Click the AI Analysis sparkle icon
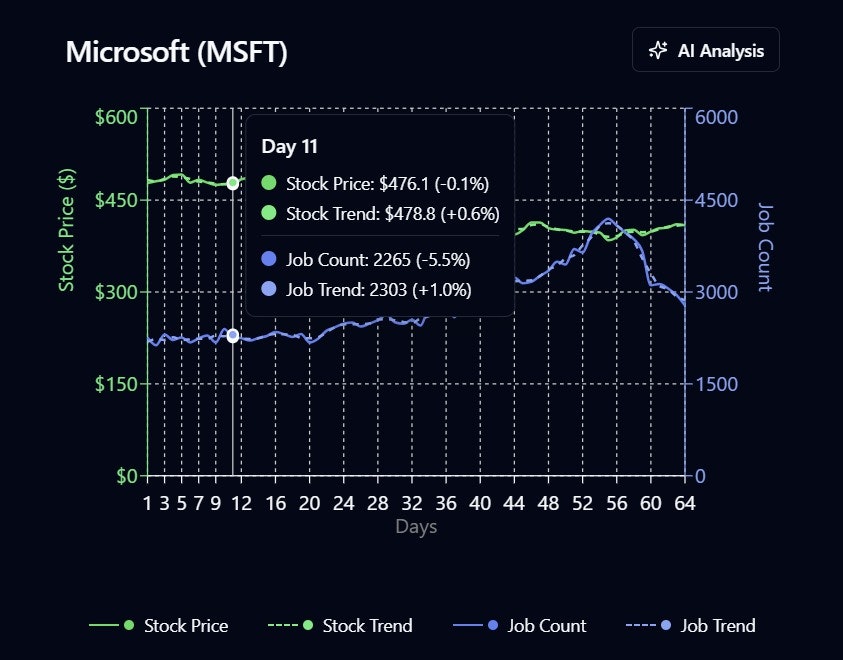843x660 pixels. pyautogui.click(x=657, y=49)
